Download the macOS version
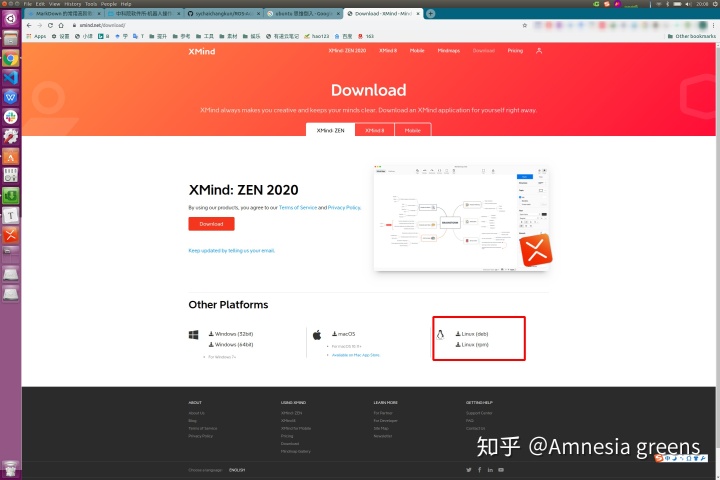The image size is (720, 480). [x=343, y=334]
